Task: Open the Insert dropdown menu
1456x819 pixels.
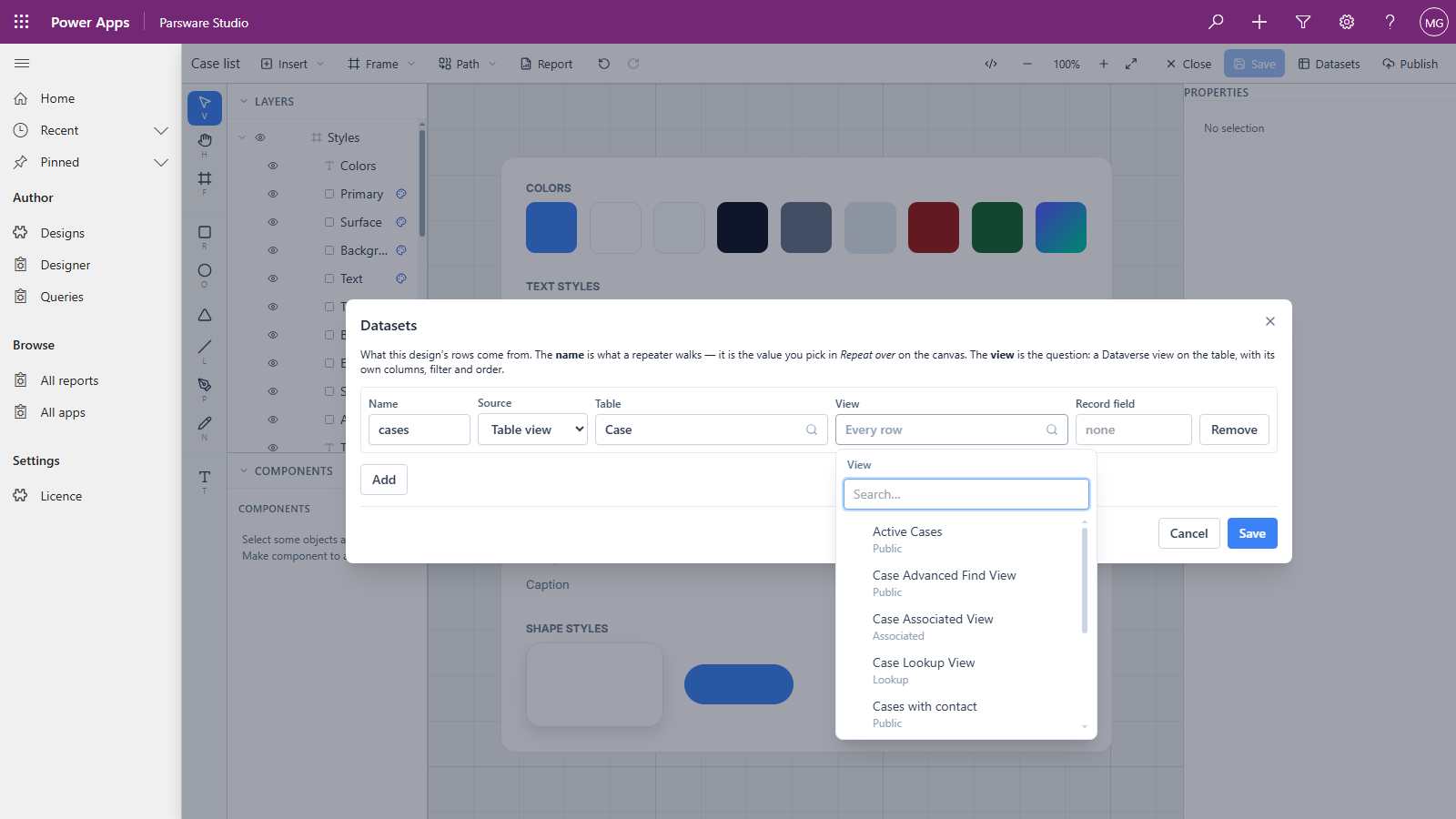Action: pyautogui.click(x=292, y=64)
